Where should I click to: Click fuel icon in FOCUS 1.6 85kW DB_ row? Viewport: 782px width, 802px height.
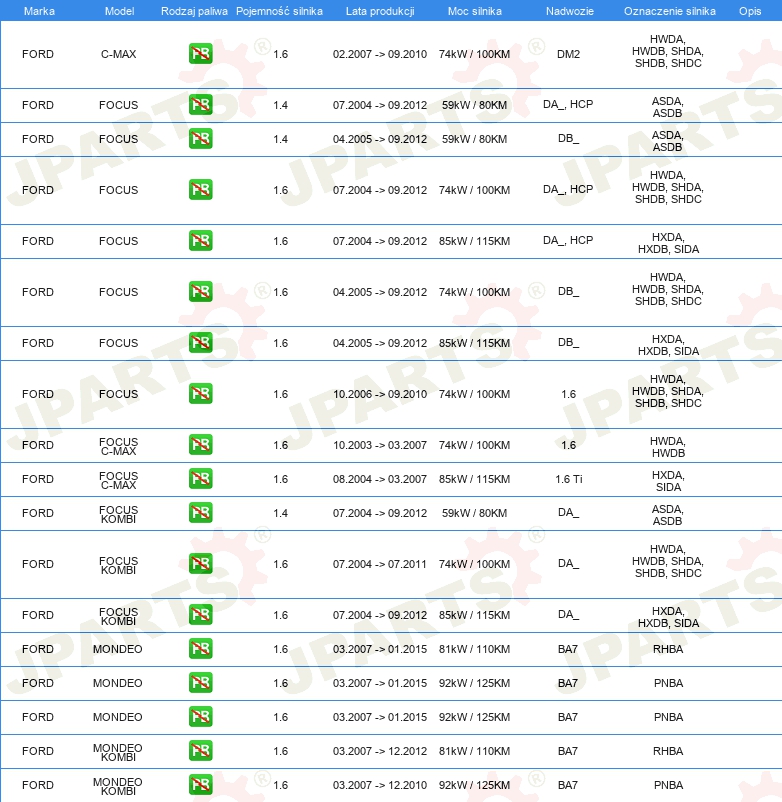click(200, 343)
